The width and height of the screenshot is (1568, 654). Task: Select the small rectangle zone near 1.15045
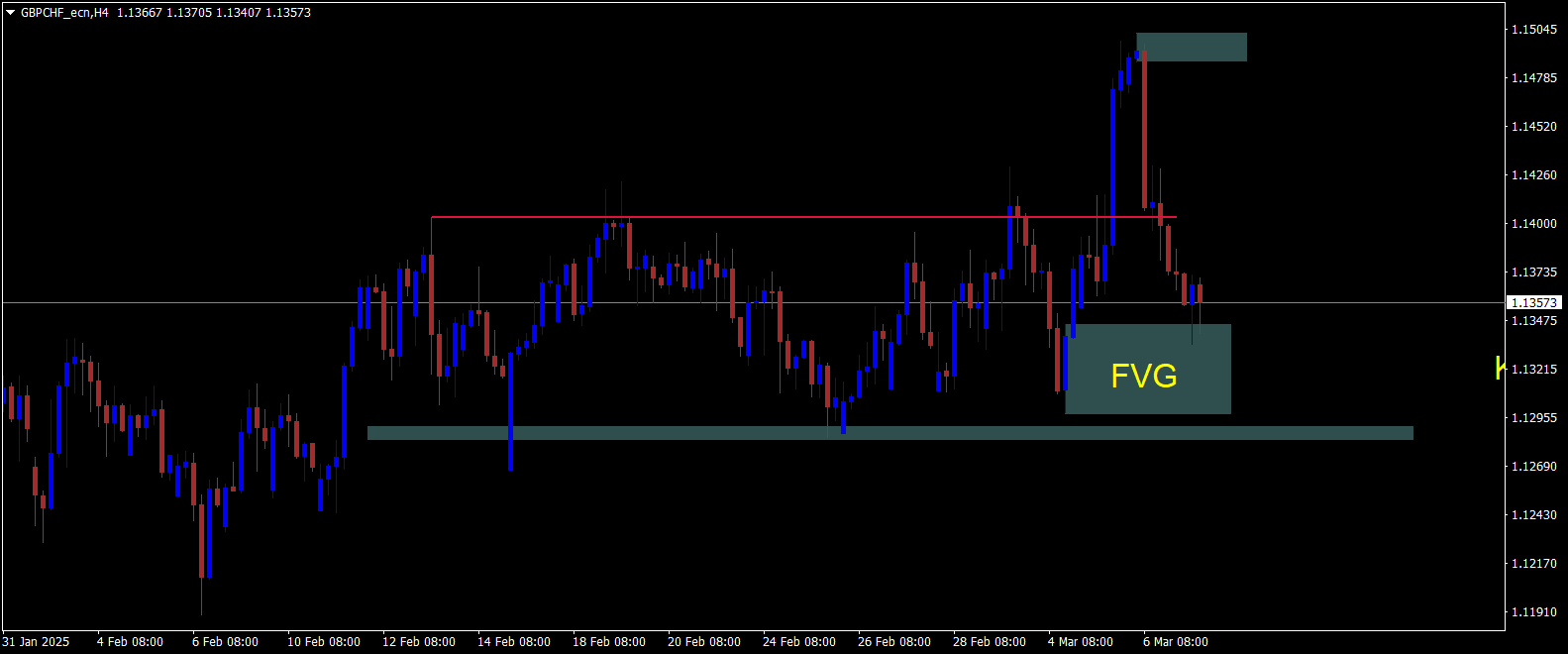(1192, 47)
